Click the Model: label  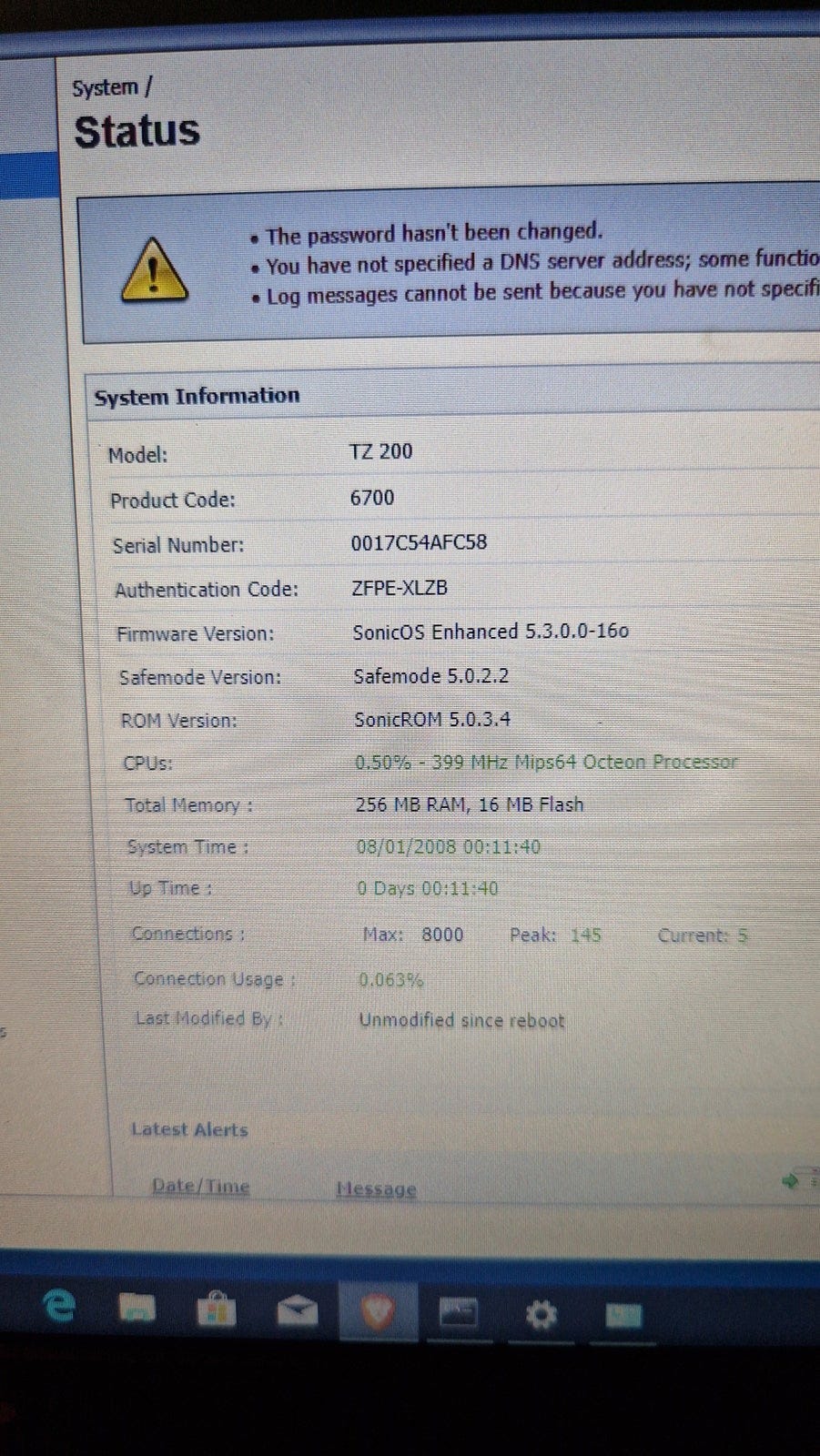137,455
